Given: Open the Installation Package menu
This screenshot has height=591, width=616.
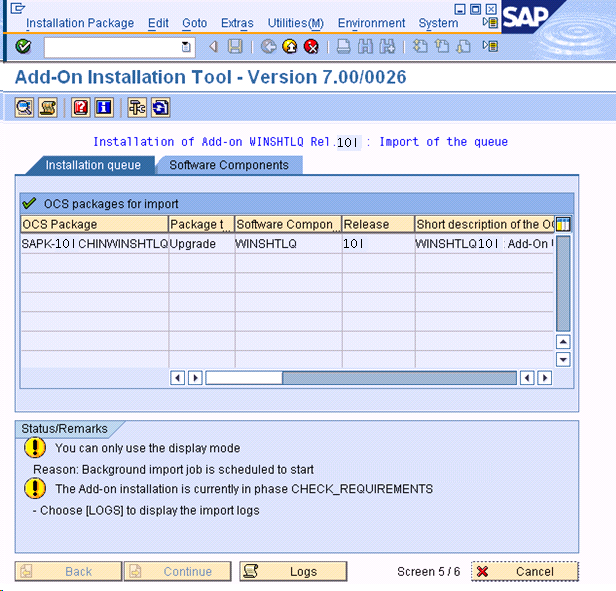Looking at the screenshot, I should tap(80, 23).
